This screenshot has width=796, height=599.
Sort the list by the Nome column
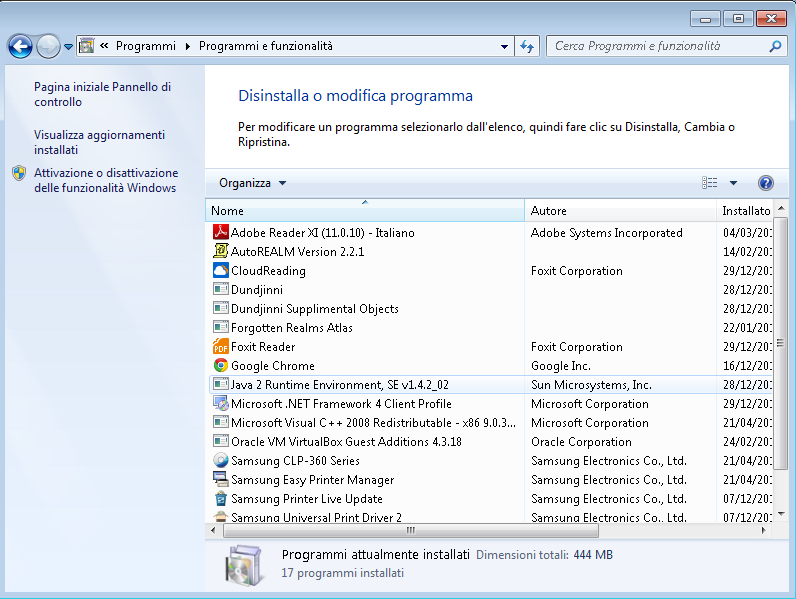(364, 211)
